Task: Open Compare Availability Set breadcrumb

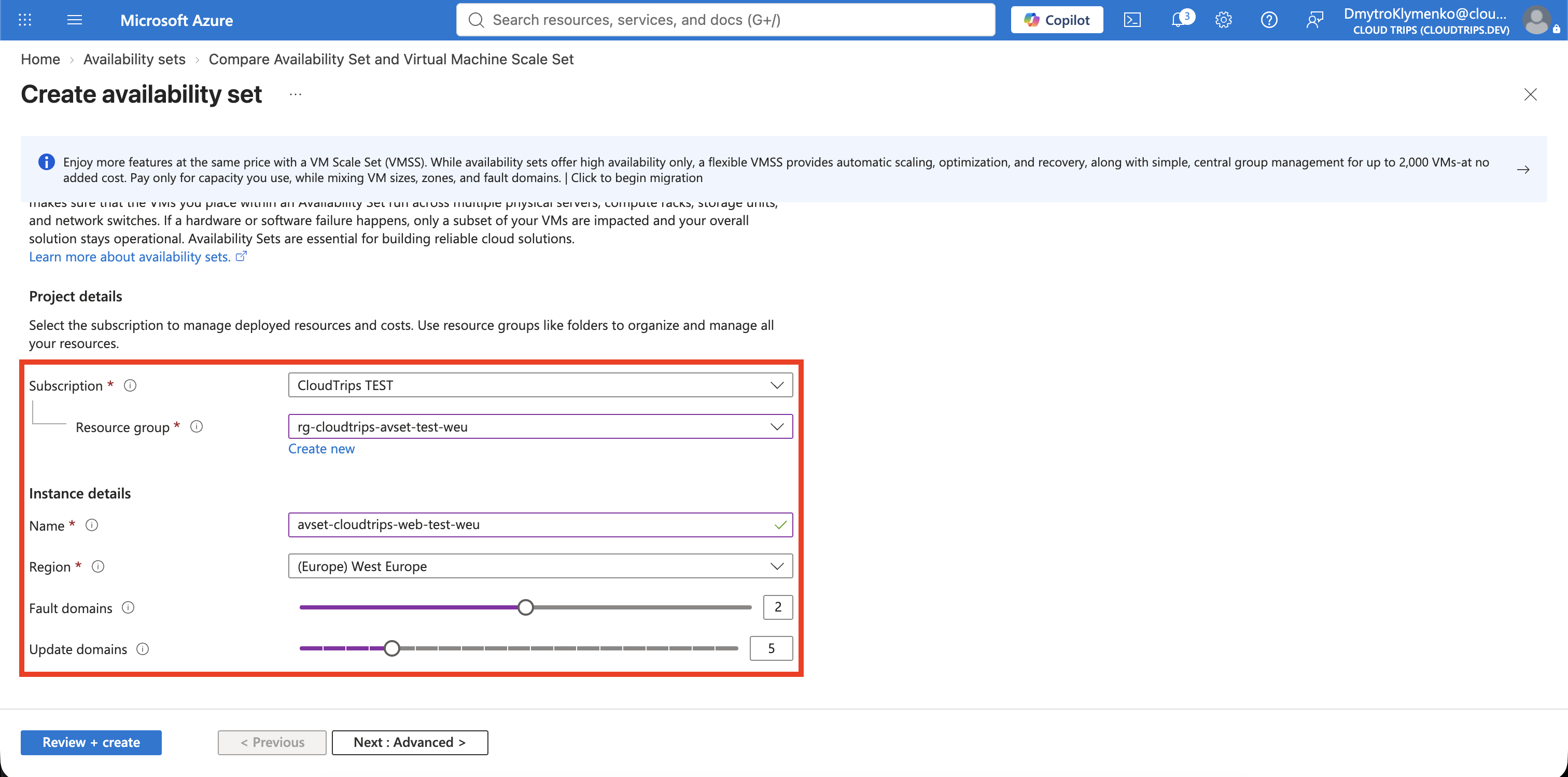Action: (x=391, y=59)
